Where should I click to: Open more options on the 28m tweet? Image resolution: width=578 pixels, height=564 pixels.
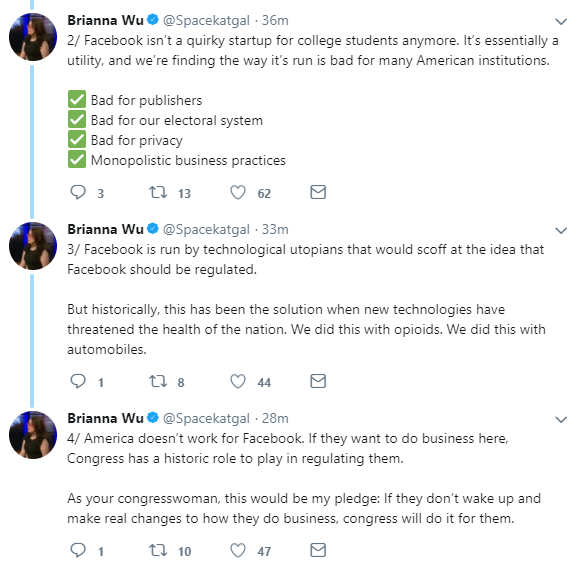561,419
